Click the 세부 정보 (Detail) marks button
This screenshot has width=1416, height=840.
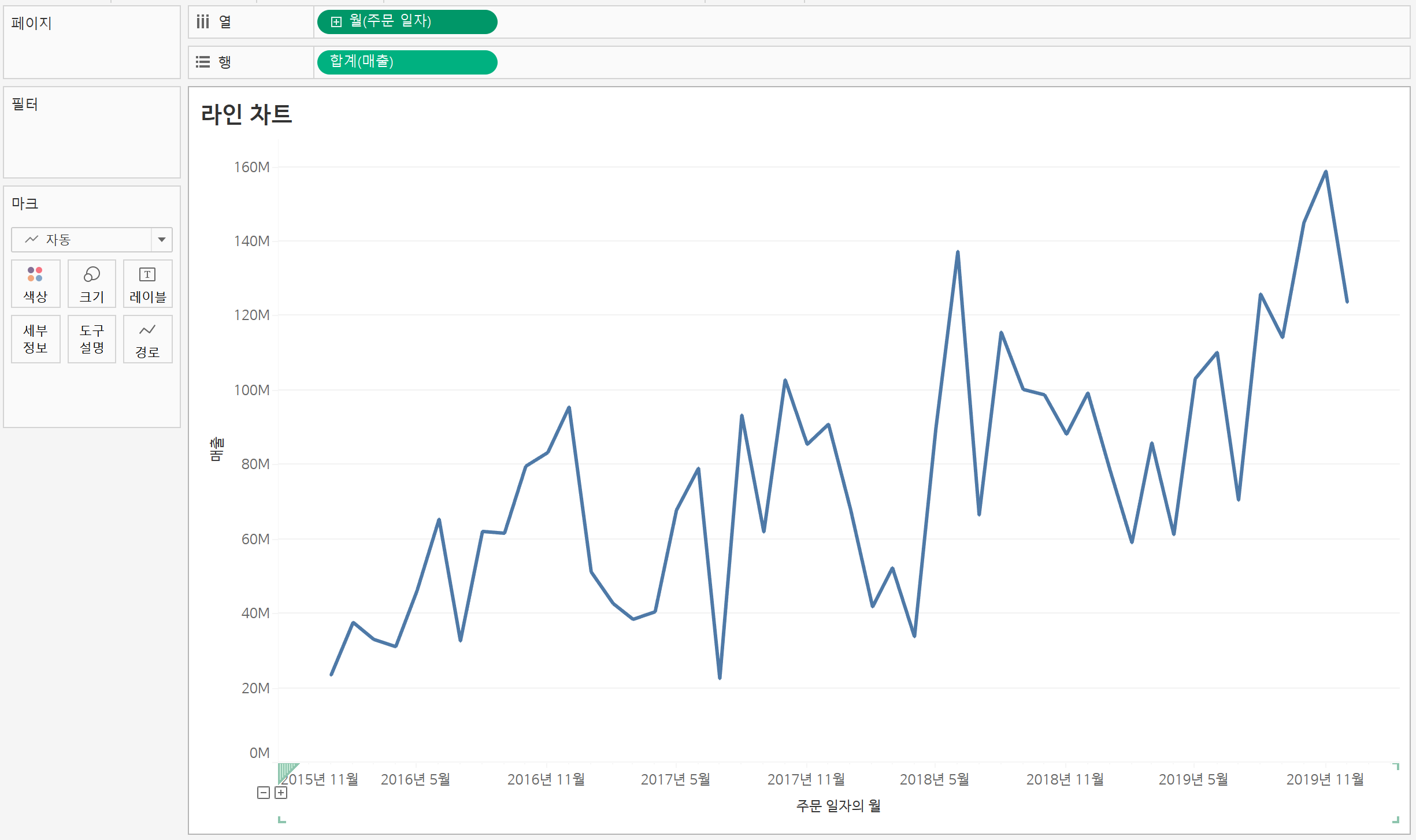(35, 339)
